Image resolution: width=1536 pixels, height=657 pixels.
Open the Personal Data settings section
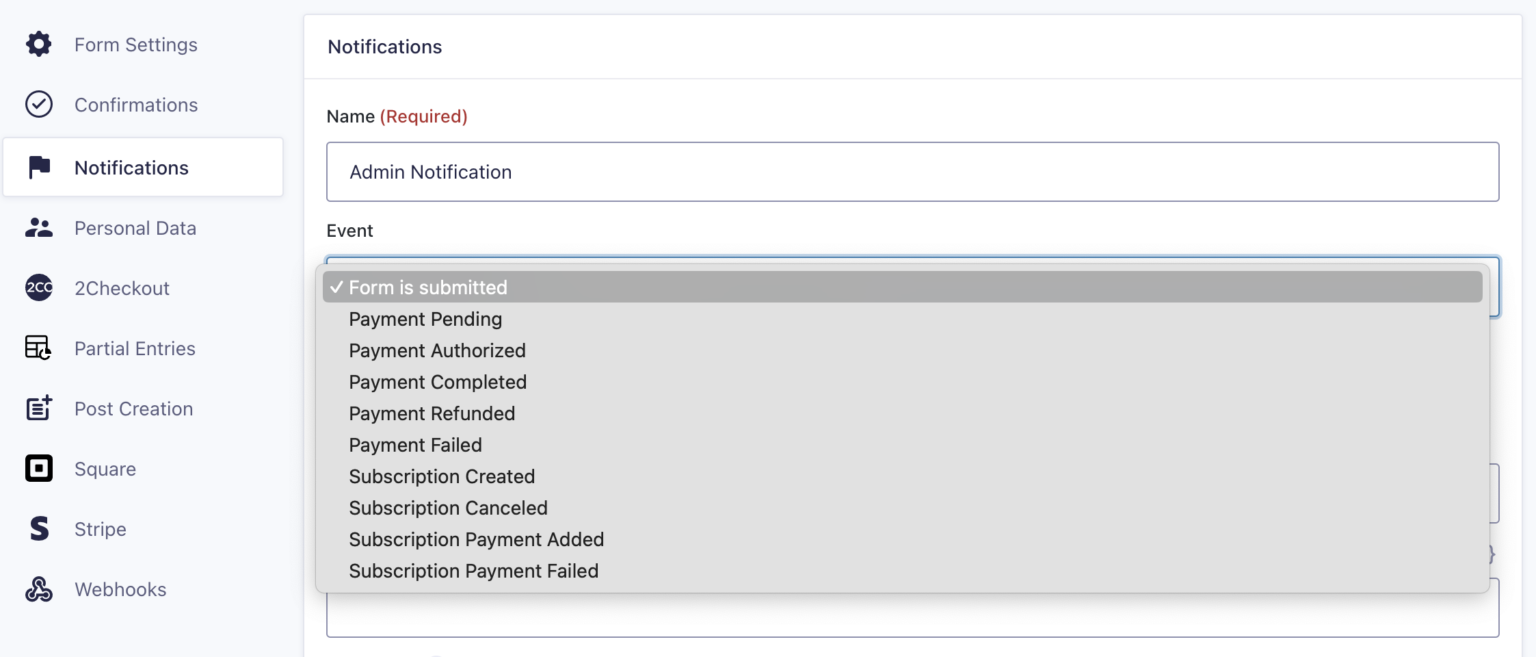134,227
